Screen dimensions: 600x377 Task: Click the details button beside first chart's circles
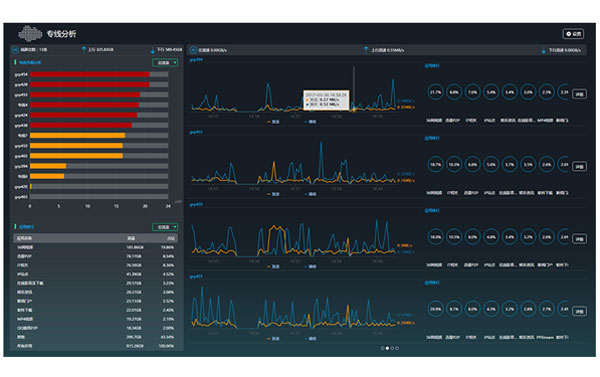[579, 94]
